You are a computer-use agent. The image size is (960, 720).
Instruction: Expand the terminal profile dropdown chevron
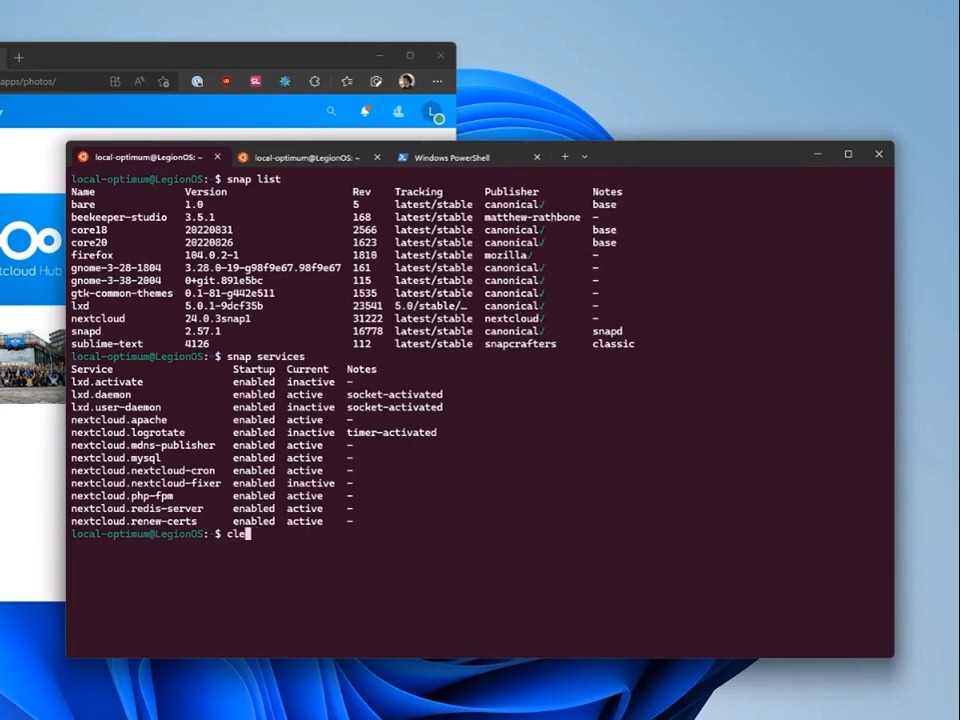[x=585, y=157]
